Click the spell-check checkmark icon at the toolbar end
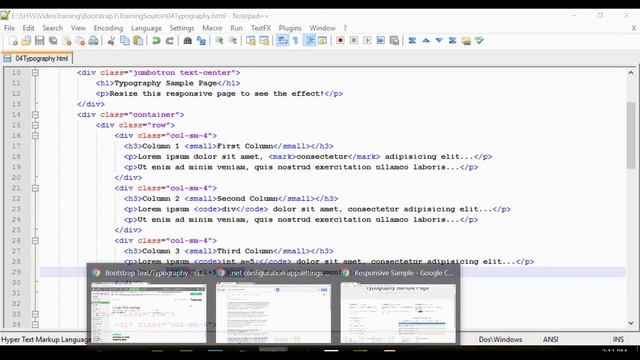Viewport: 640px width, 360px height. pyautogui.click(x=480, y=41)
